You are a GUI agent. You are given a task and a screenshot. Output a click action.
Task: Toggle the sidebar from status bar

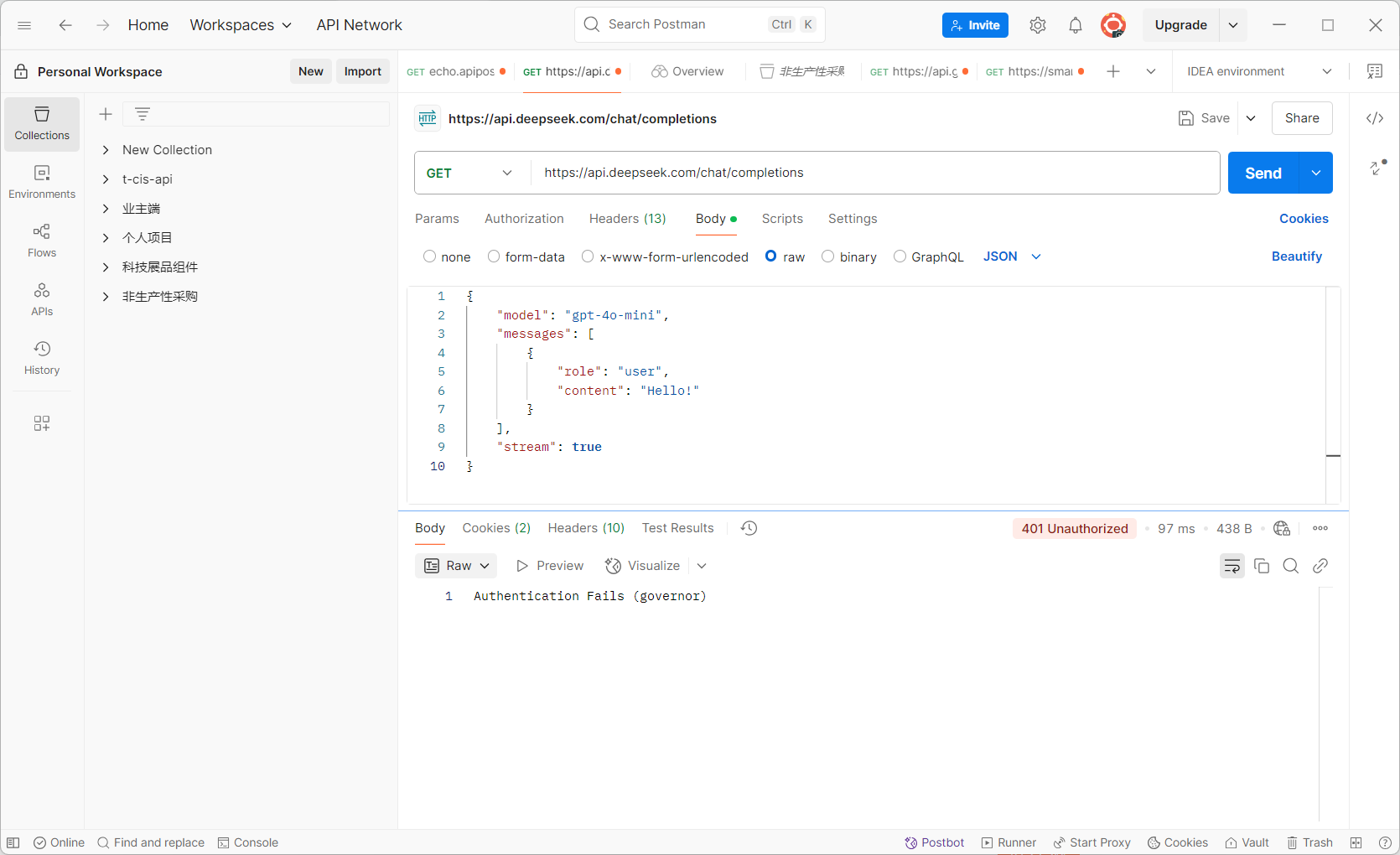coord(13,842)
